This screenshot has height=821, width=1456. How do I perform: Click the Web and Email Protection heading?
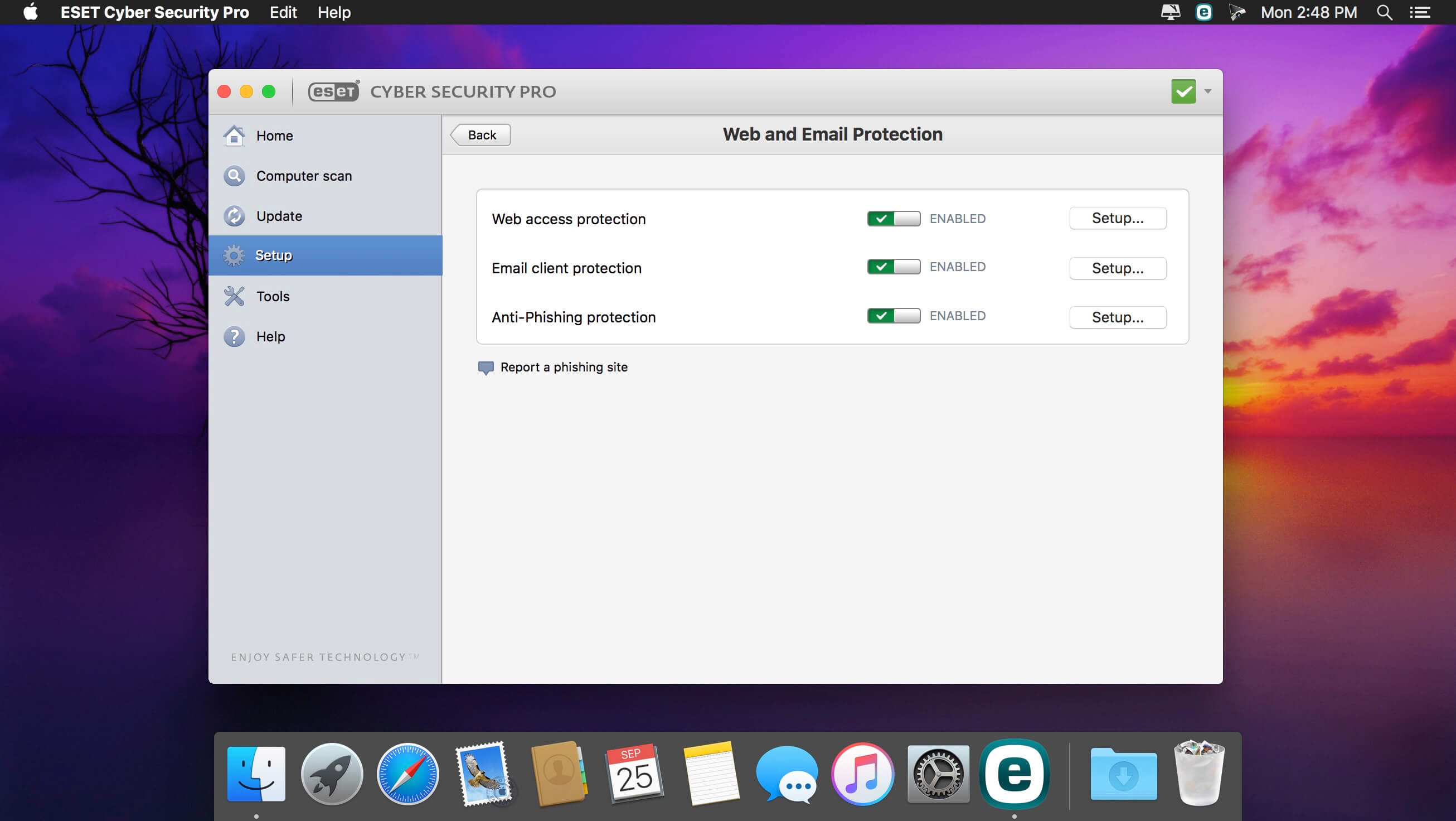[x=833, y=134]
